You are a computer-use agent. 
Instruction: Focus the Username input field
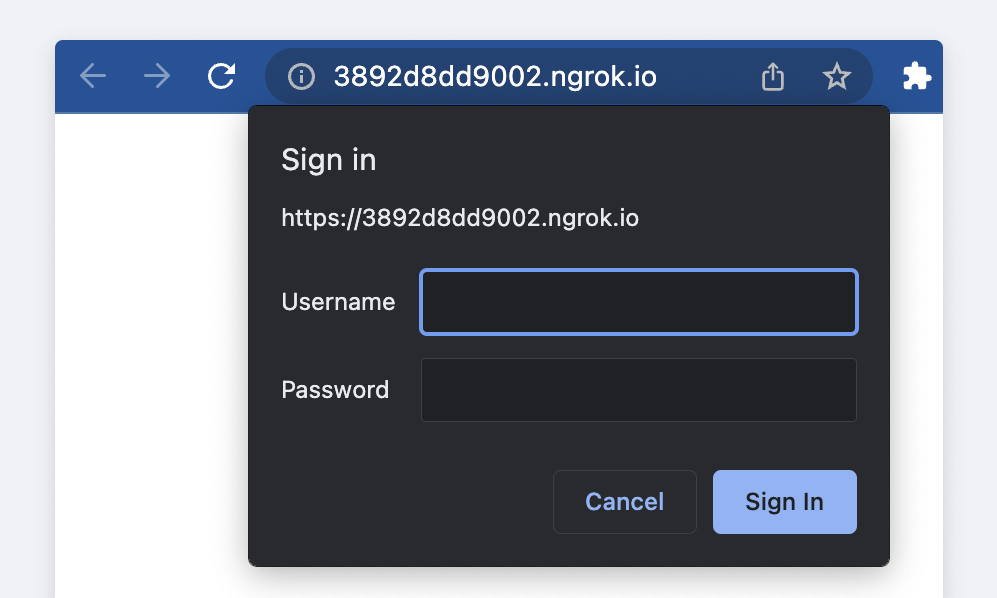coord(639,302)
